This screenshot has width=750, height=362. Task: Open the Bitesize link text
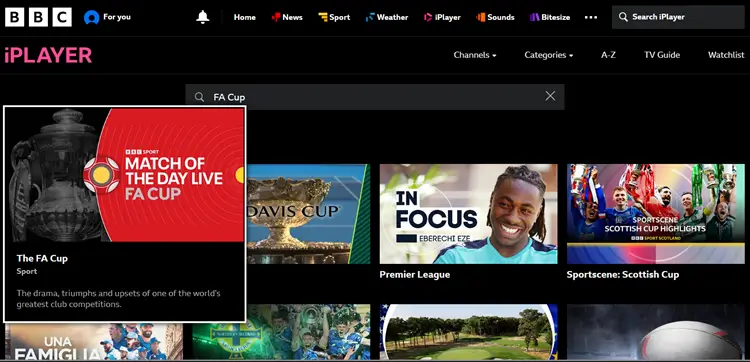pyautogui.click(x=555, y=17)
